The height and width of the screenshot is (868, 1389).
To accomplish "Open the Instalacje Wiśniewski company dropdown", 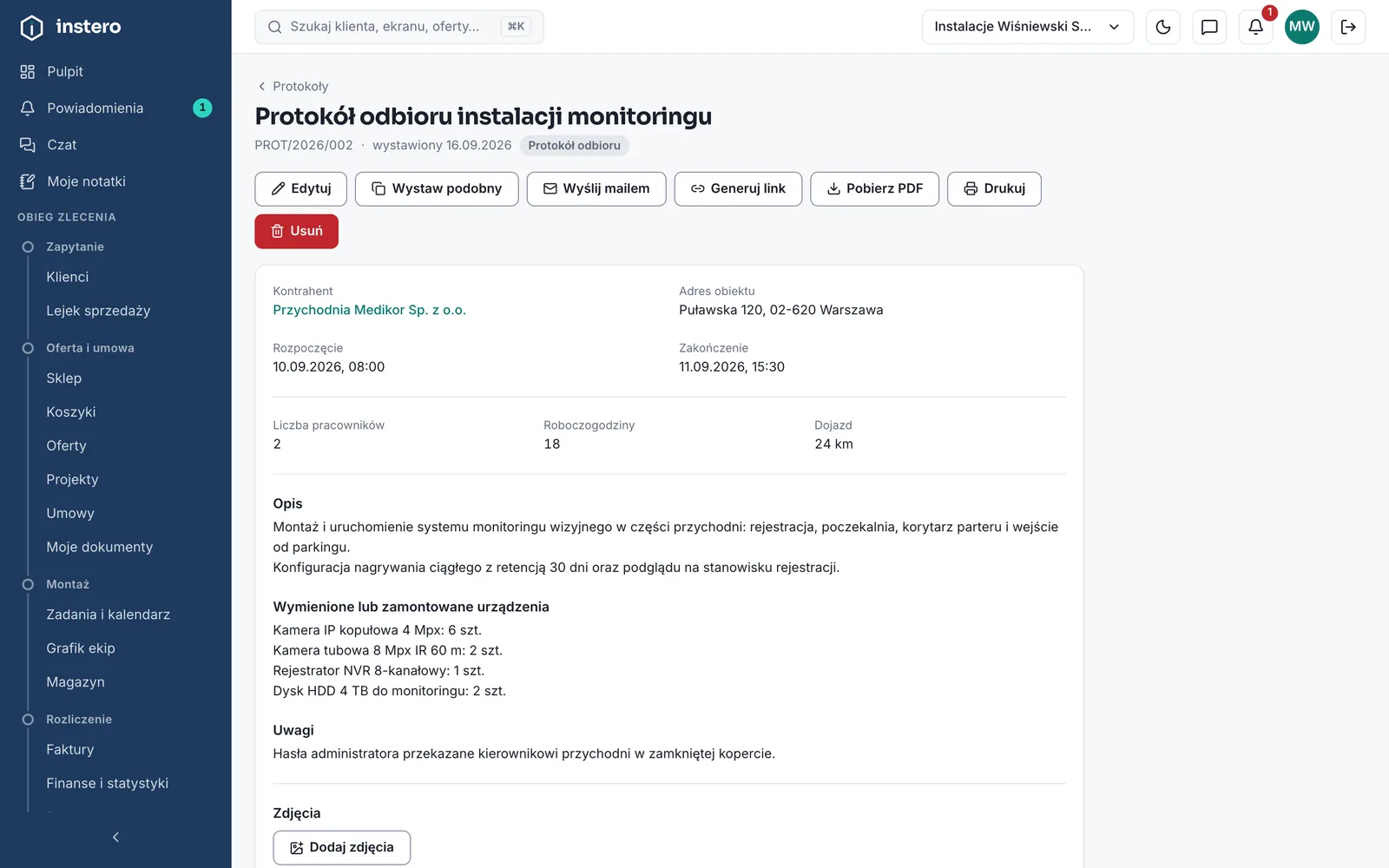I will 1028,27.
